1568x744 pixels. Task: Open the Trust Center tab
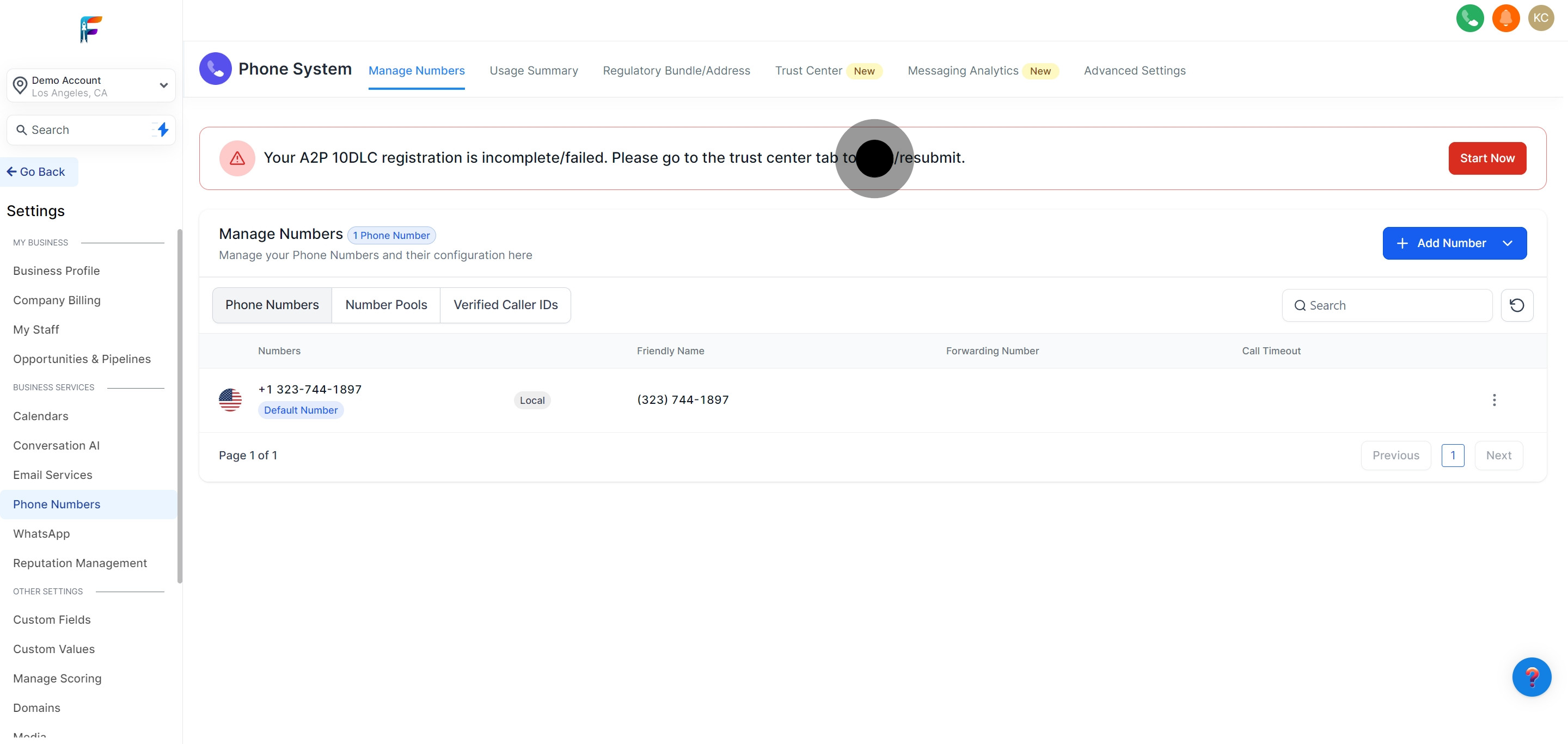coord(808,71)
